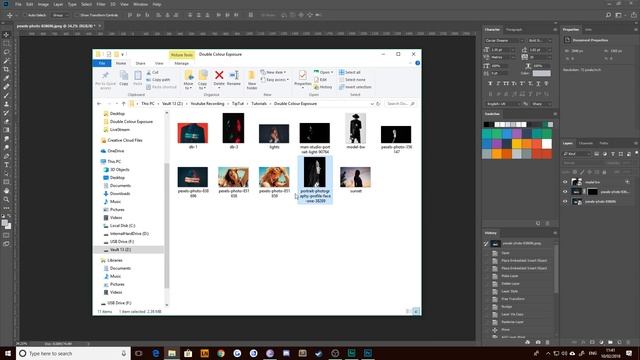Open Explorer help question mark icon
Image resolution: width=640 pixels, height=360 pixels.
418,63
